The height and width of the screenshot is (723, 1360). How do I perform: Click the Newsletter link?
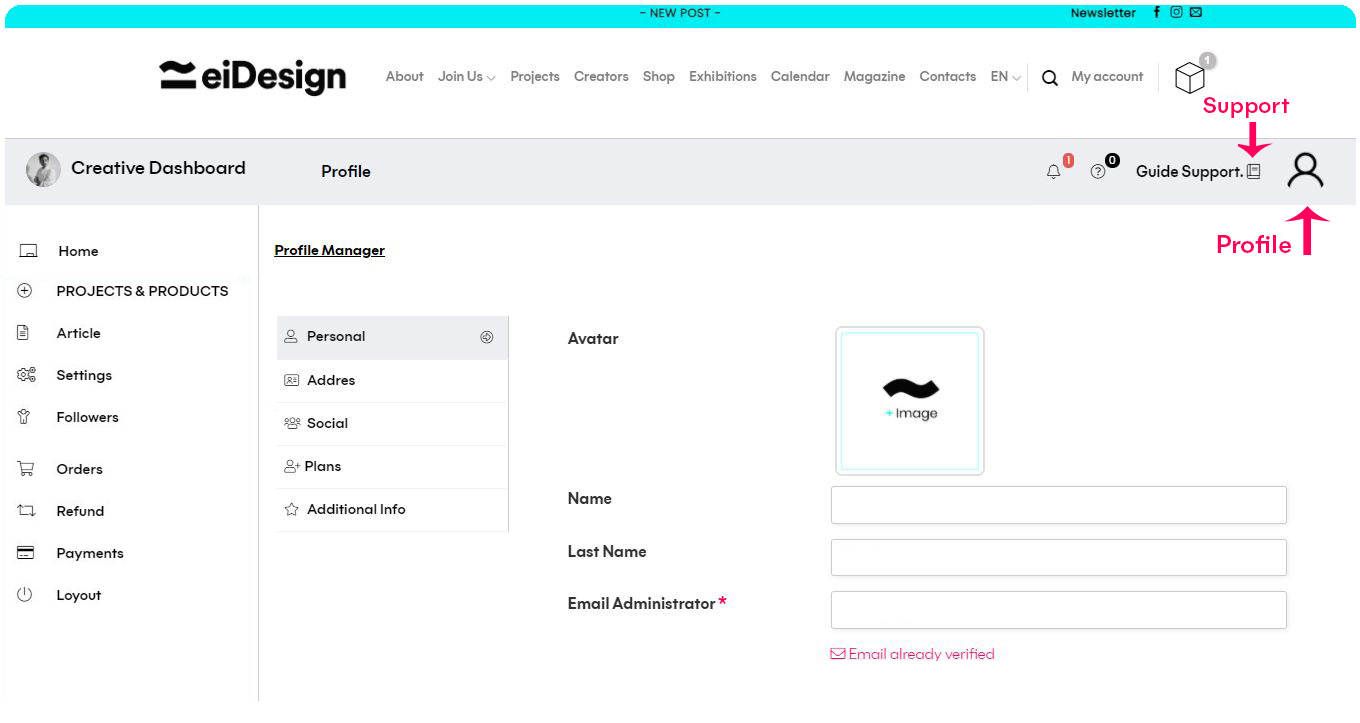[1103, 13]
